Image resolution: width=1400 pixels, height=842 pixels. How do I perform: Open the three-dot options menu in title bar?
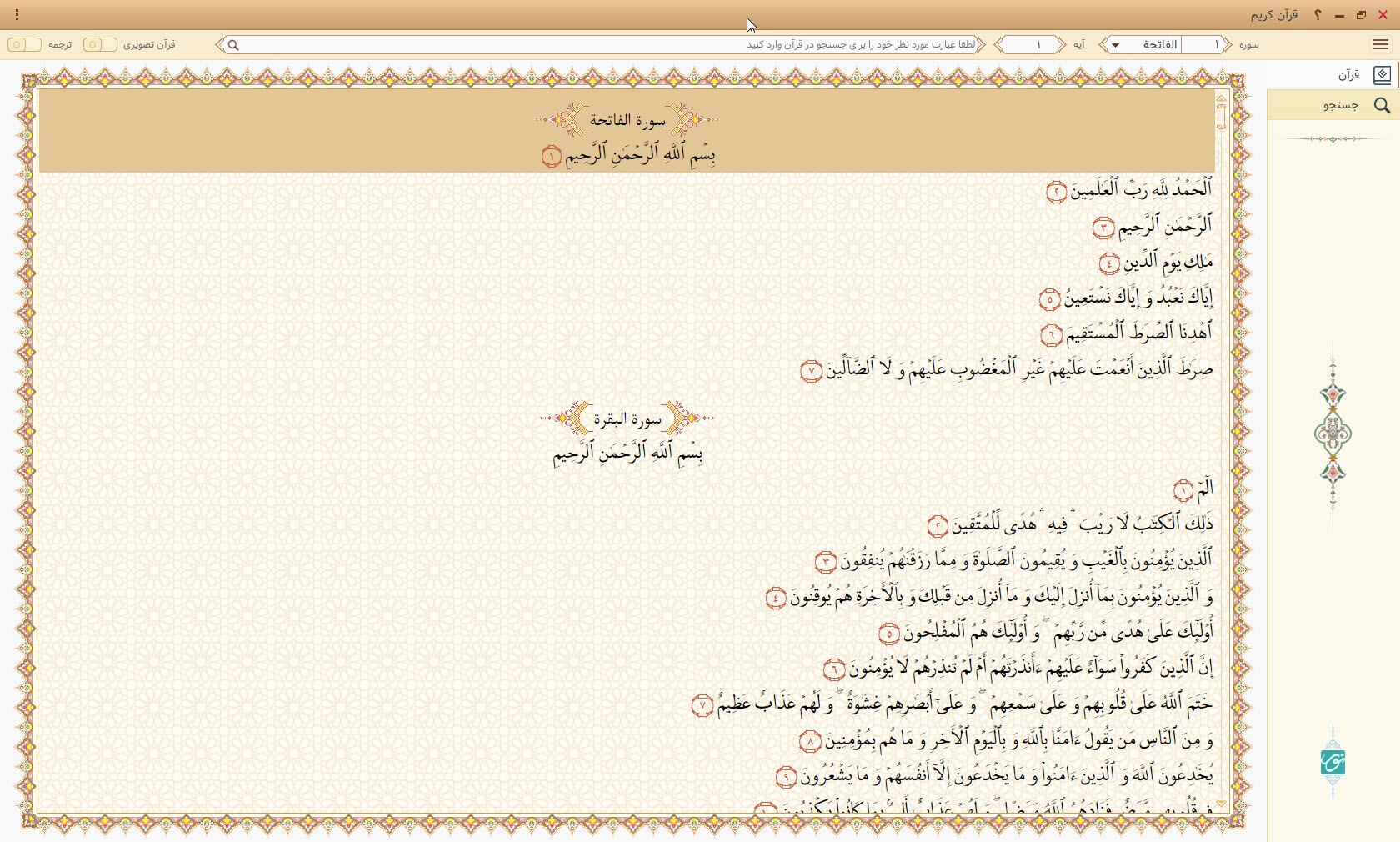pos(17,15)
